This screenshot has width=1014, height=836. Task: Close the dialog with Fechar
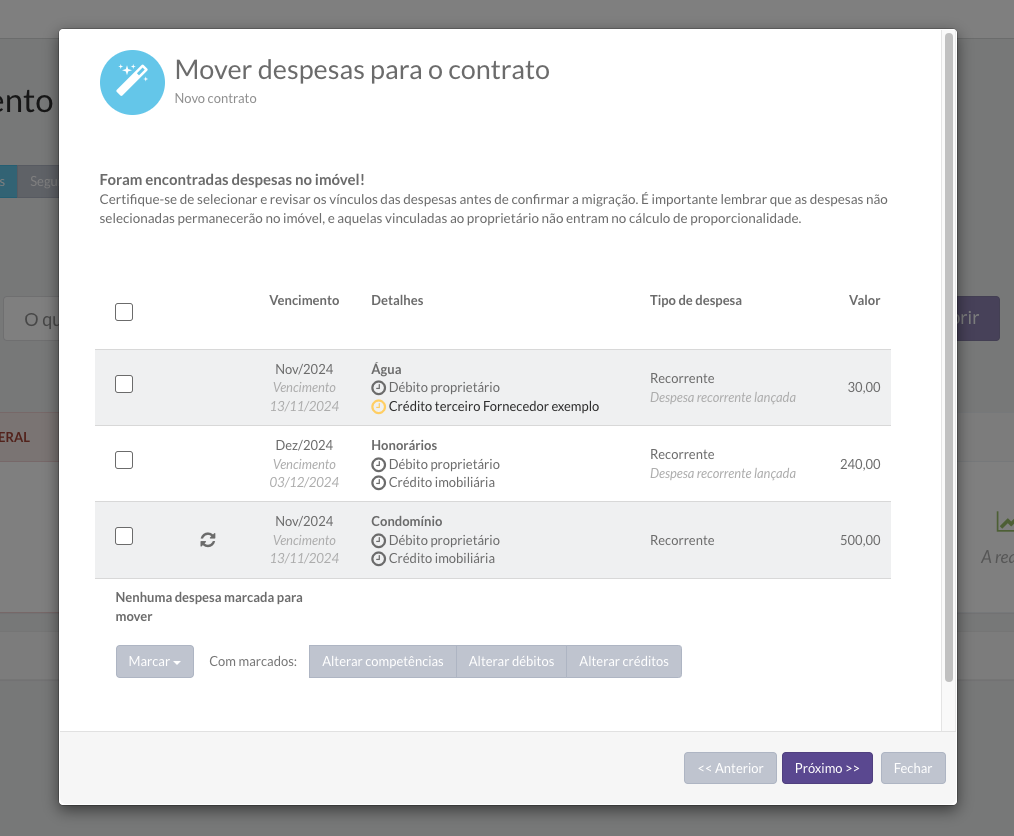point(913,768)
